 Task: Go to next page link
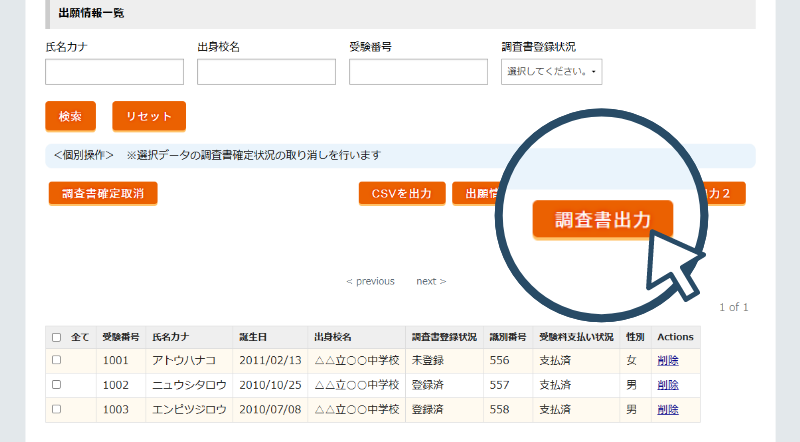(431, 281)
